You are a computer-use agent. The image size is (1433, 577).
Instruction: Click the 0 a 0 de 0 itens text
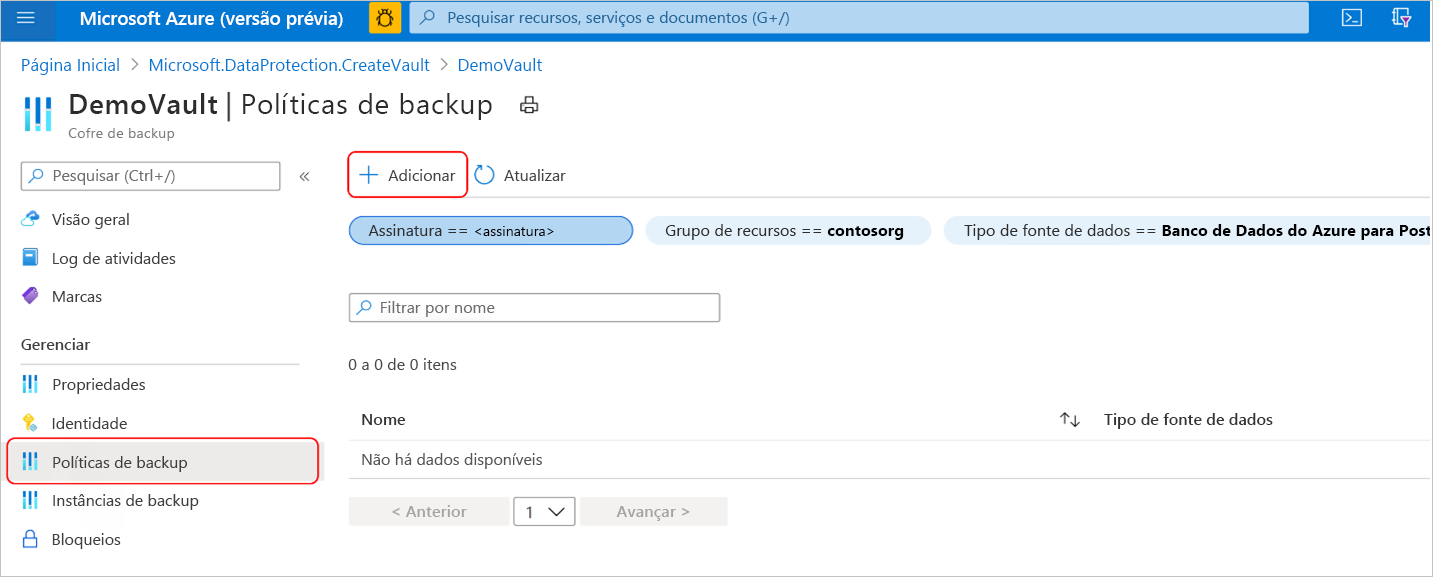[402, 365]
